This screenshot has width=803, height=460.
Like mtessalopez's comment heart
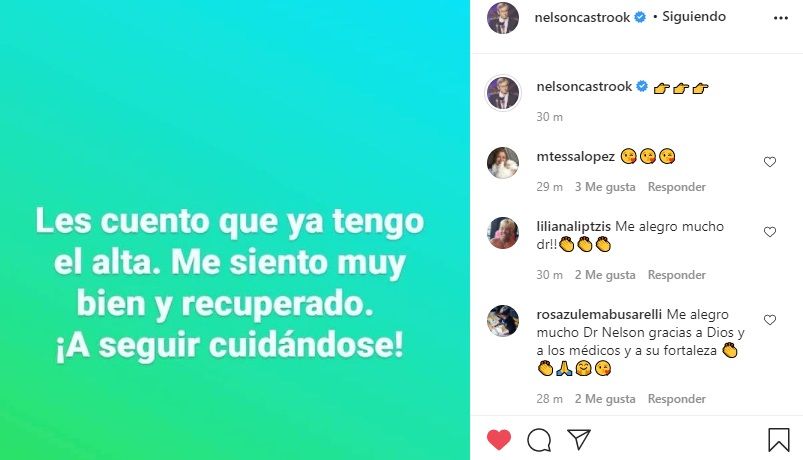pos(770,162)
